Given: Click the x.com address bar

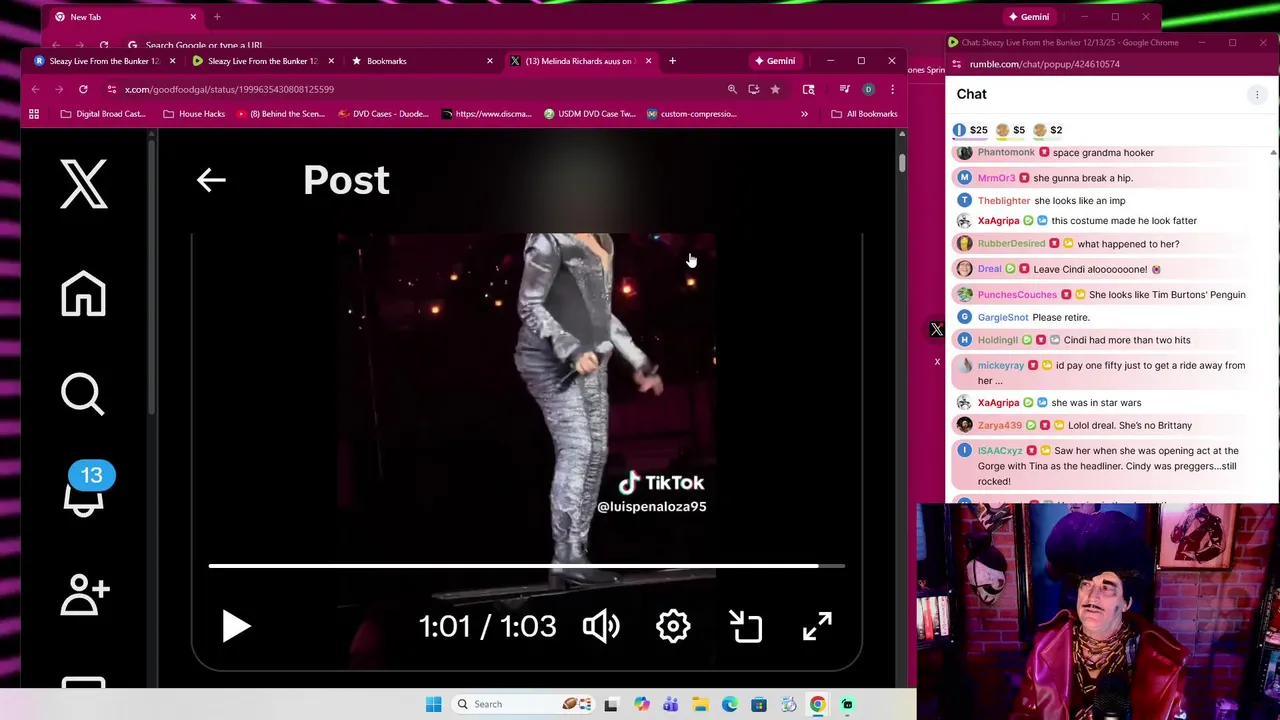Looking at the screenshot, I should click(420, 89).
